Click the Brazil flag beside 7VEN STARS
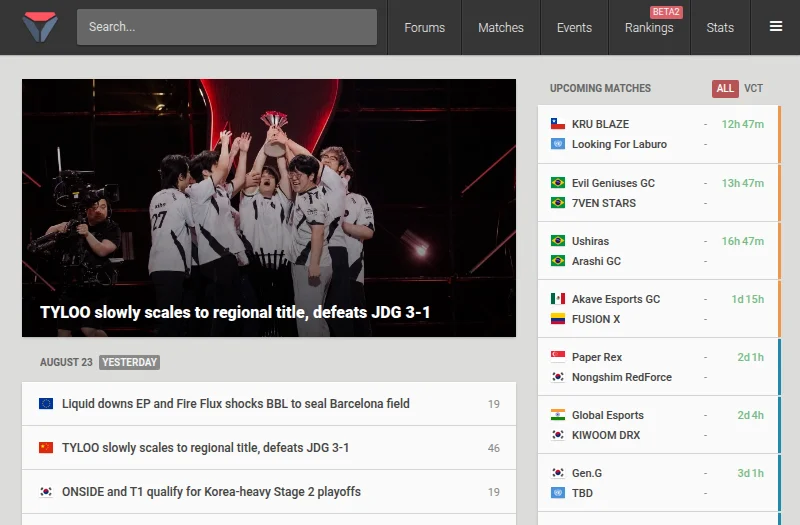The height and width of the screenshot is (525, 800). 558,203
